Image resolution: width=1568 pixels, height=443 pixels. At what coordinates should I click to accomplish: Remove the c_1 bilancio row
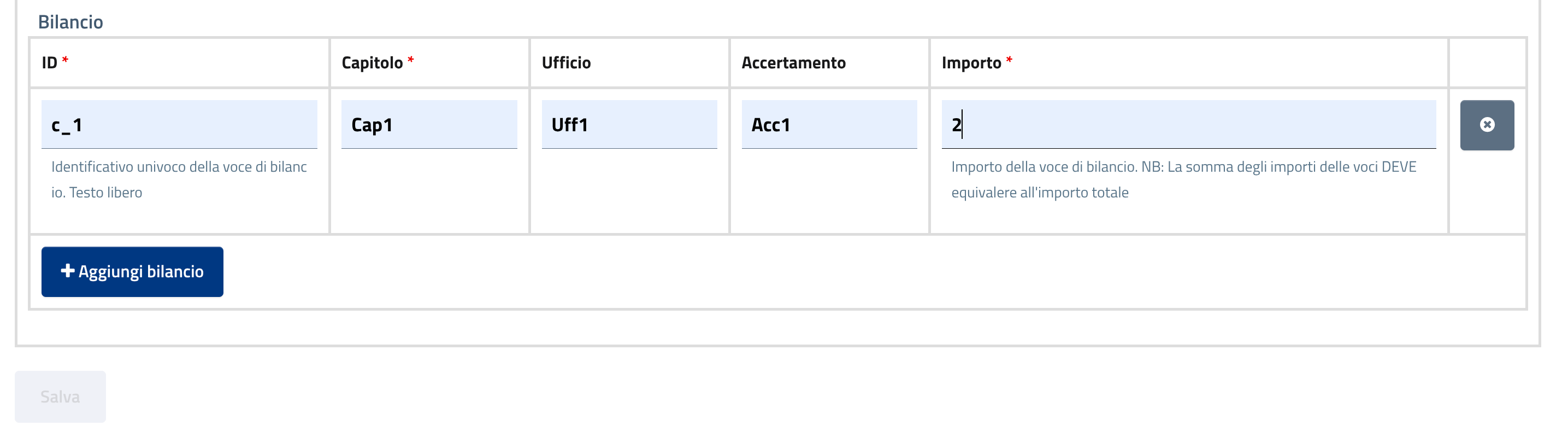pos(1486,125)
